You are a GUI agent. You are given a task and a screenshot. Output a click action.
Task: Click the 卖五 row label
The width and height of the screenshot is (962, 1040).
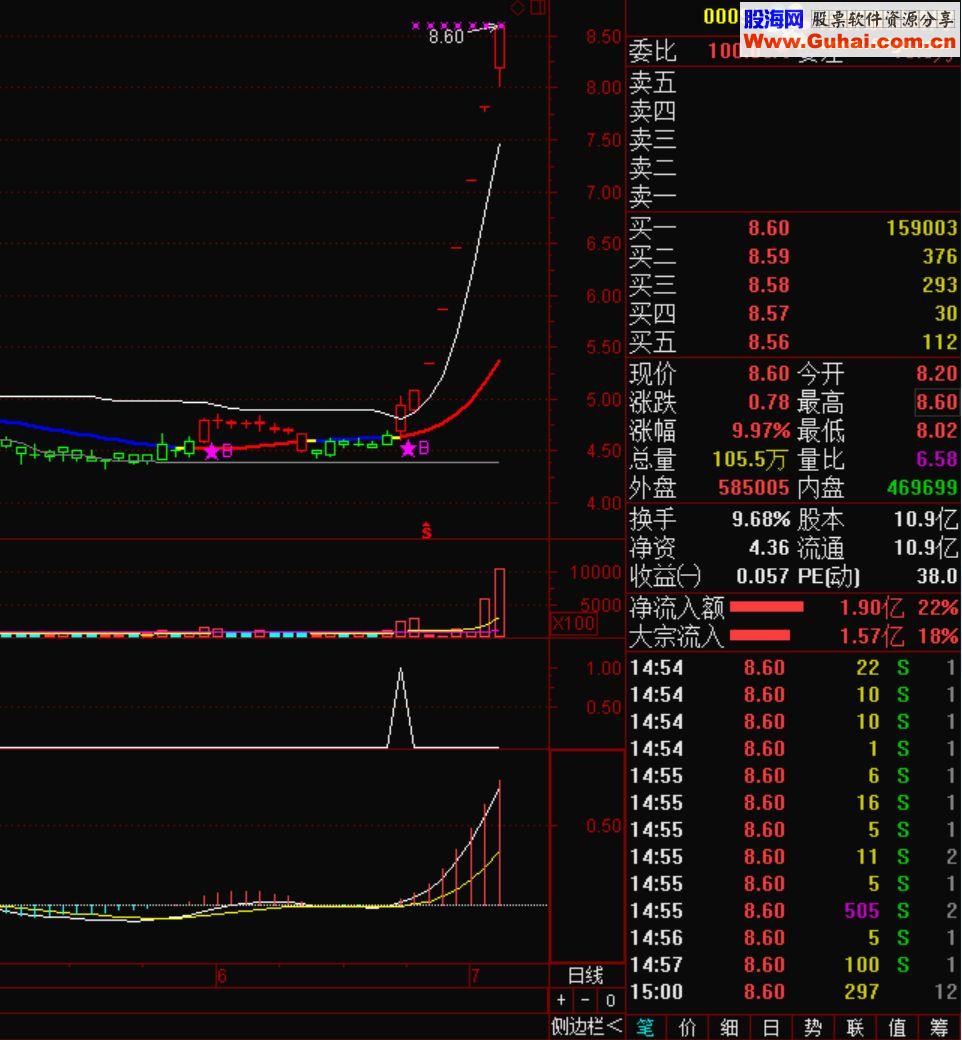pyautogui.click(x=653, y=83)
